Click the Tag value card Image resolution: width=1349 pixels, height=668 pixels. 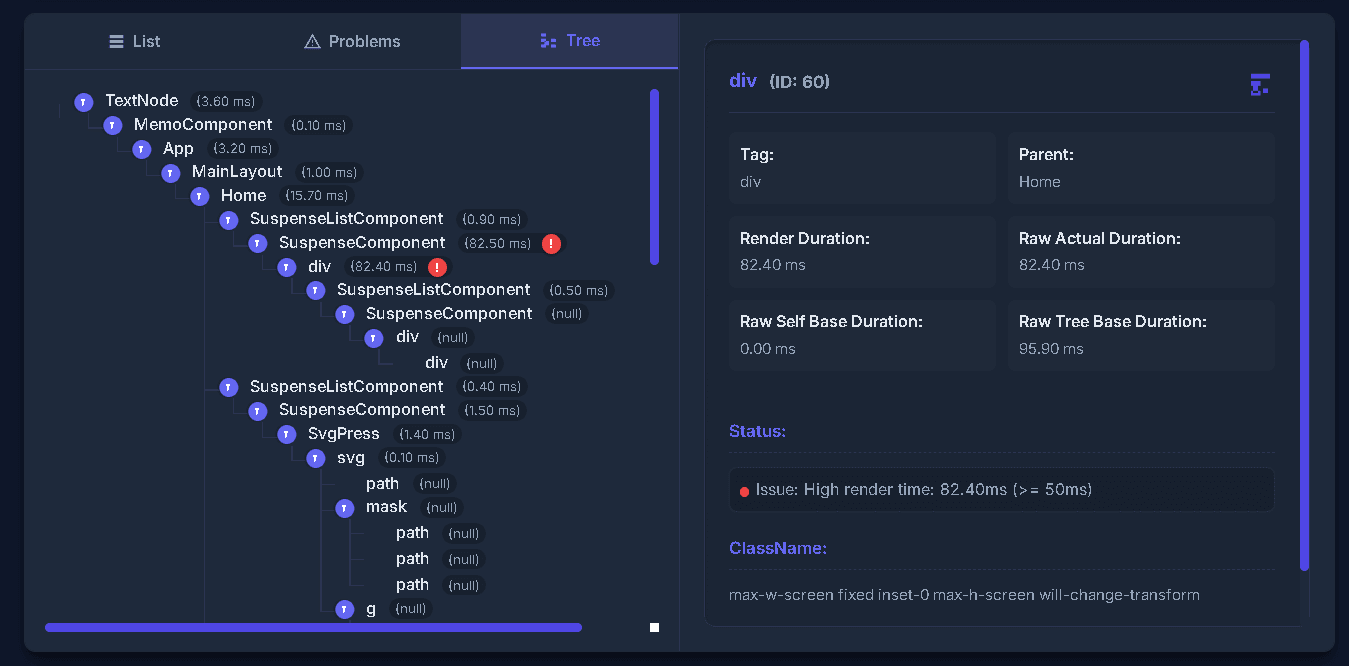pos(862,168)
